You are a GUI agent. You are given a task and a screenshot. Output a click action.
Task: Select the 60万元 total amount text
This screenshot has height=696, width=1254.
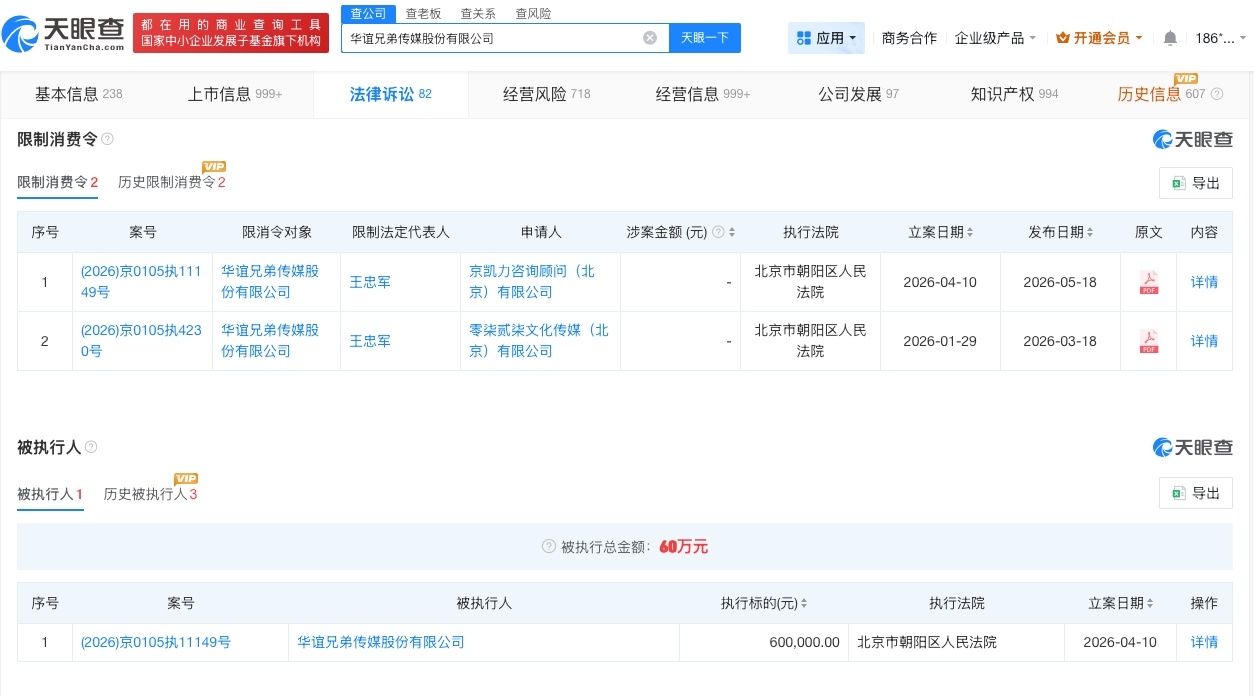click(x=684, y=547)
